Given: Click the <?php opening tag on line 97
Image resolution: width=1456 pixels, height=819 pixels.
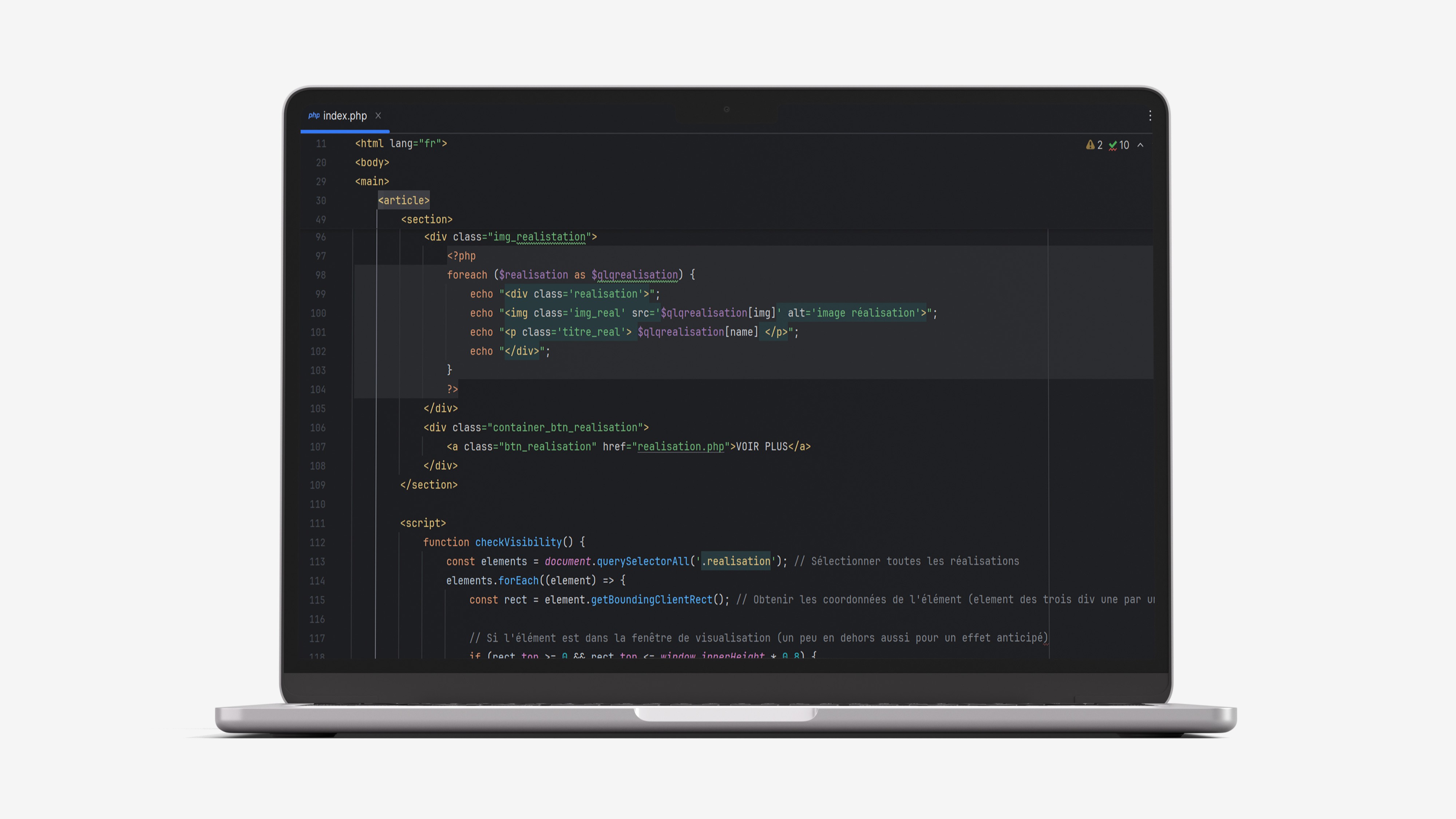Looking at the screenshot, I should pos(461,256).
